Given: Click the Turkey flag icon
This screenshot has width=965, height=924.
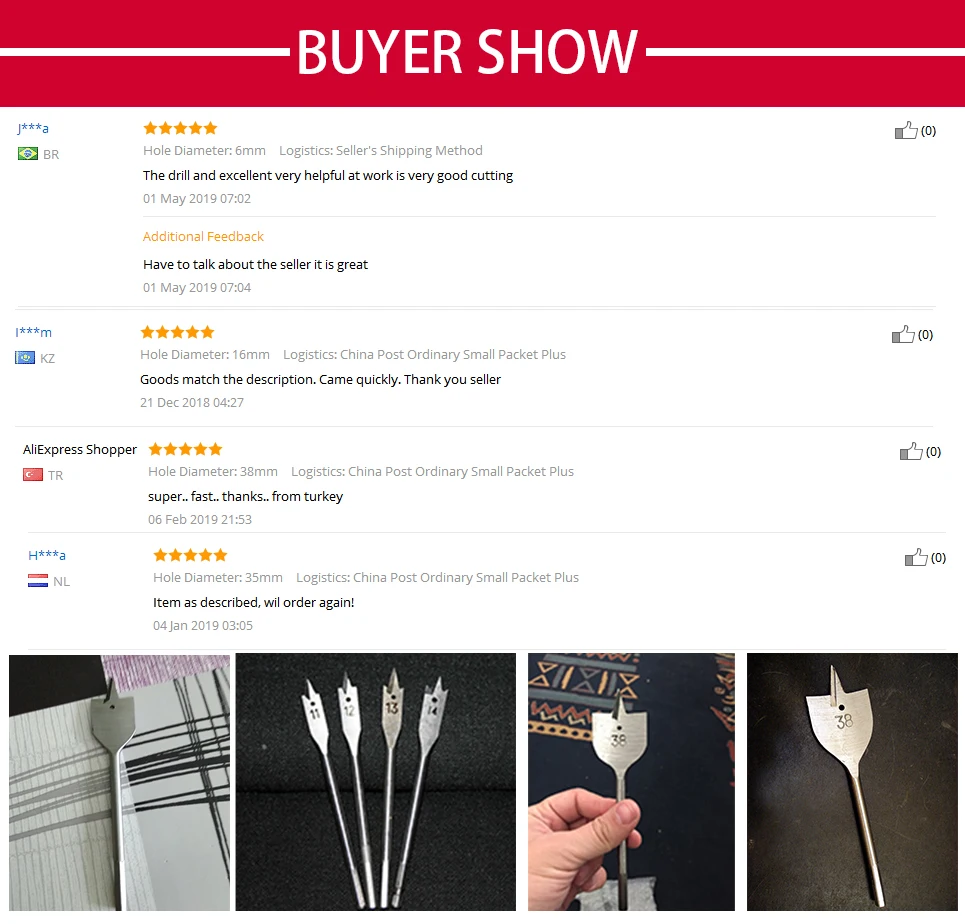Looking at the screenshot, I should [33, 475].
